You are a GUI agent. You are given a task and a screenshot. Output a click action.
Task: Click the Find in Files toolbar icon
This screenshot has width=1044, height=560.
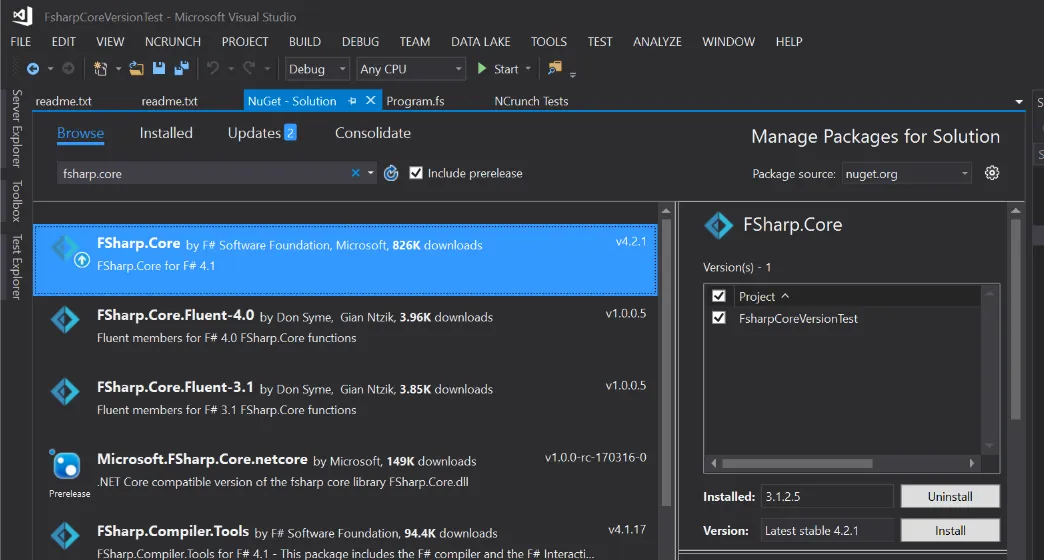(555, 69)
